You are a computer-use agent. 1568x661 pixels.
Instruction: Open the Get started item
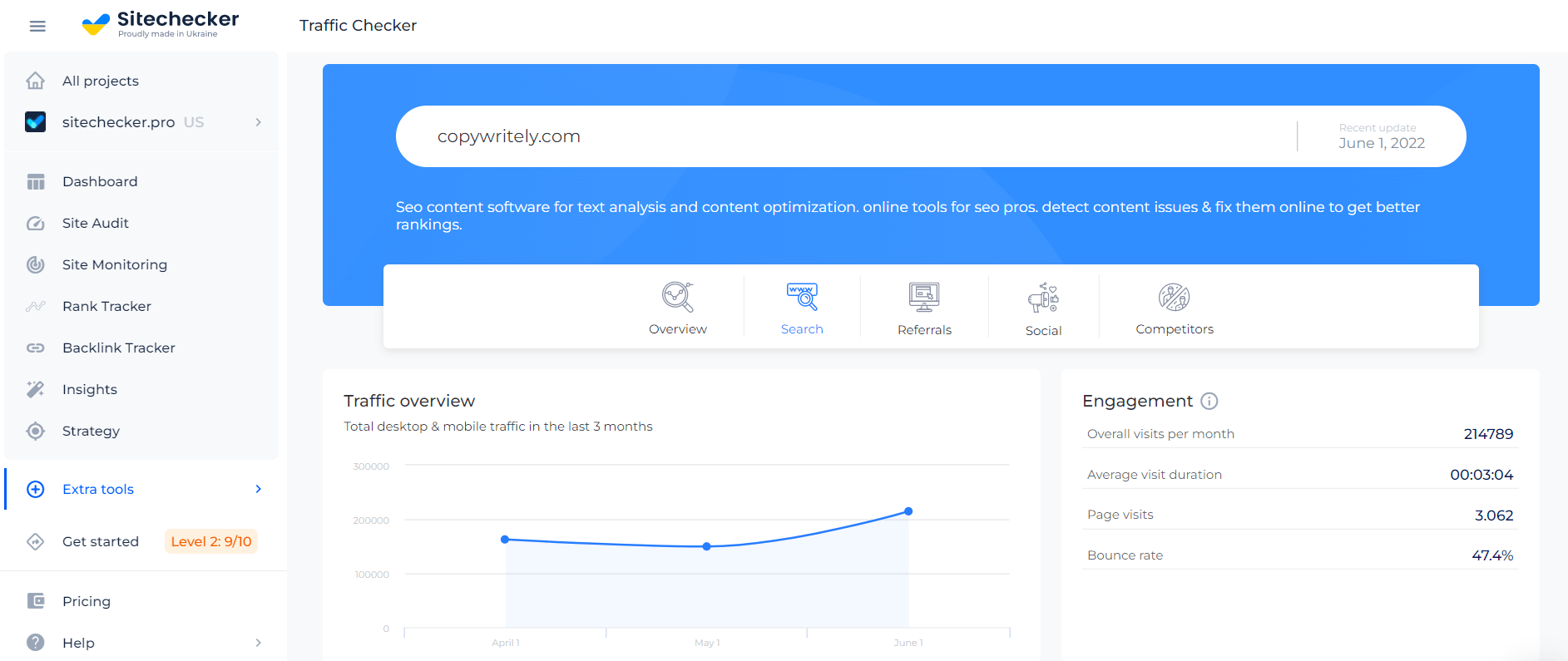[x=101, y=541]
